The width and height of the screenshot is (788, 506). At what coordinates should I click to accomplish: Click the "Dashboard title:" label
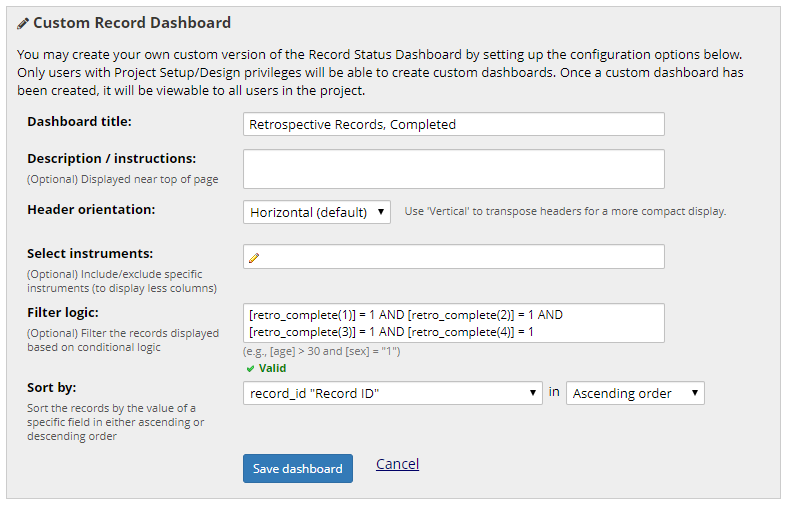[79, 122]
